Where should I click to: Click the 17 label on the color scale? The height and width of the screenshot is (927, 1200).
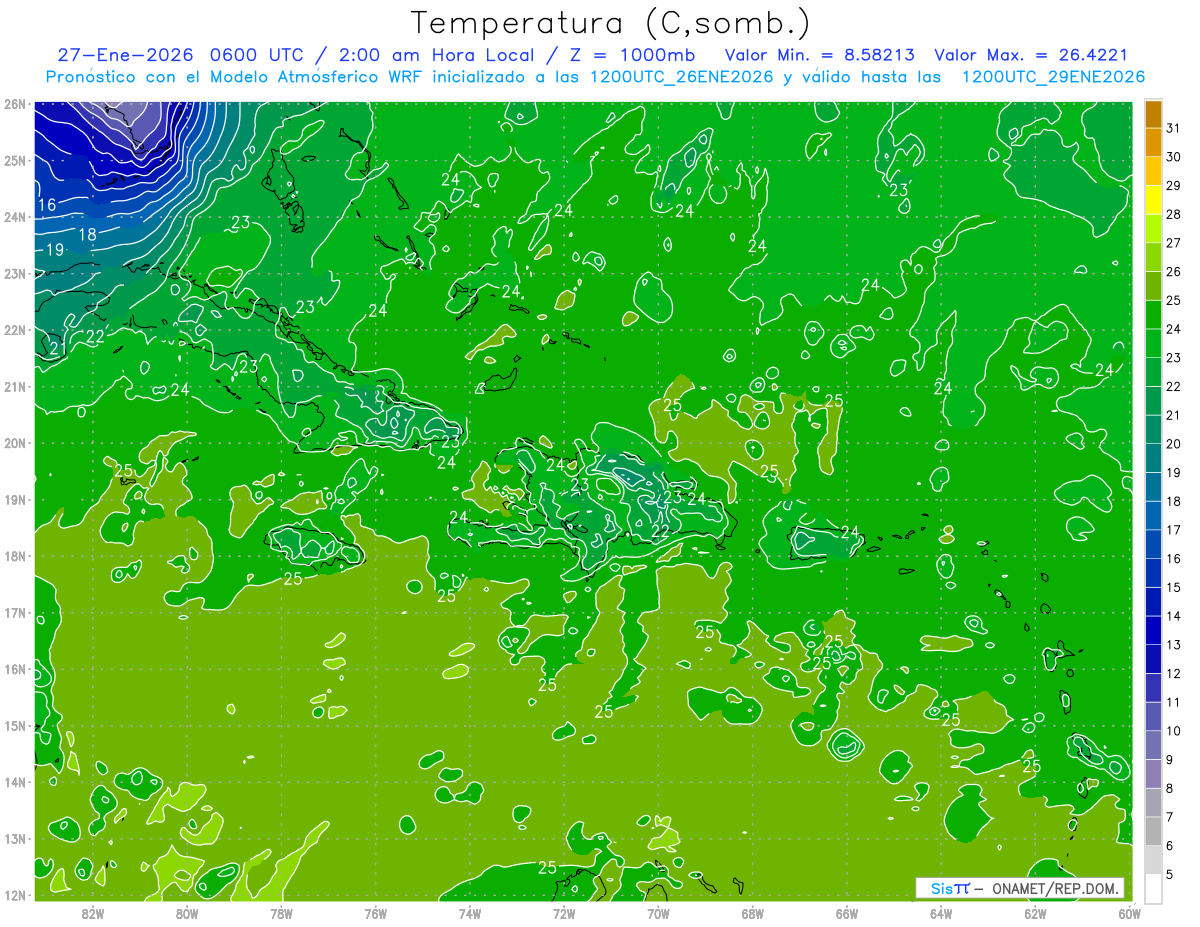(1174, 530)
